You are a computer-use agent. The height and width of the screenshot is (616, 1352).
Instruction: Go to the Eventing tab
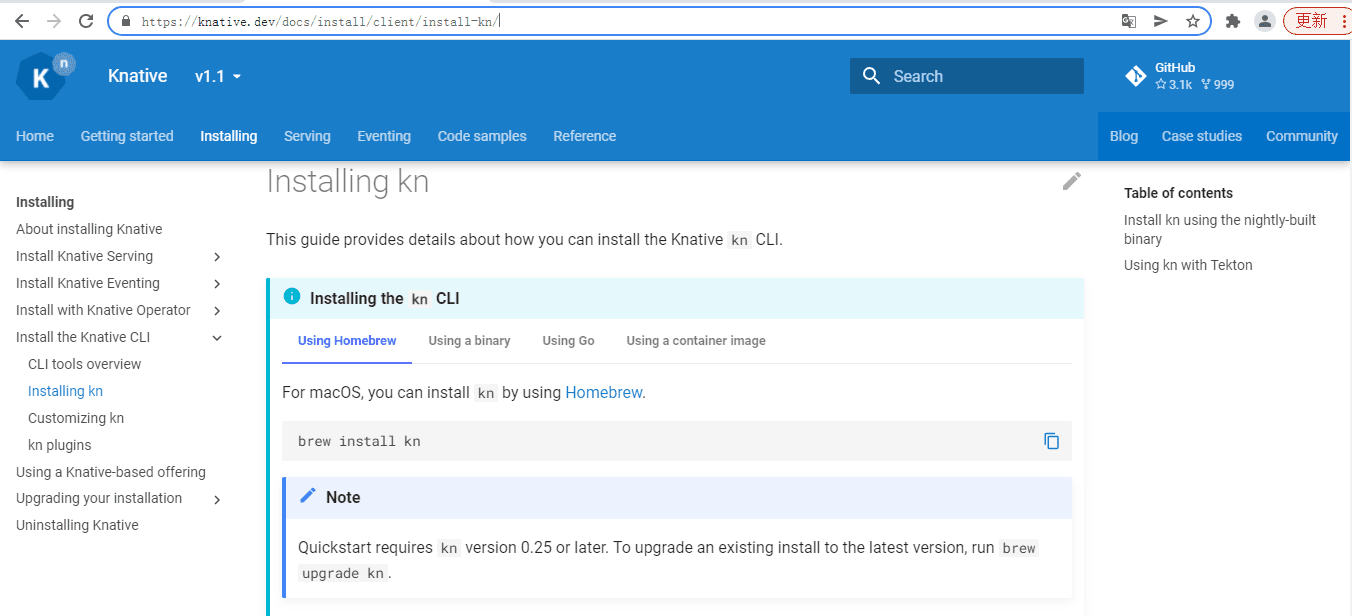point(384,136)
